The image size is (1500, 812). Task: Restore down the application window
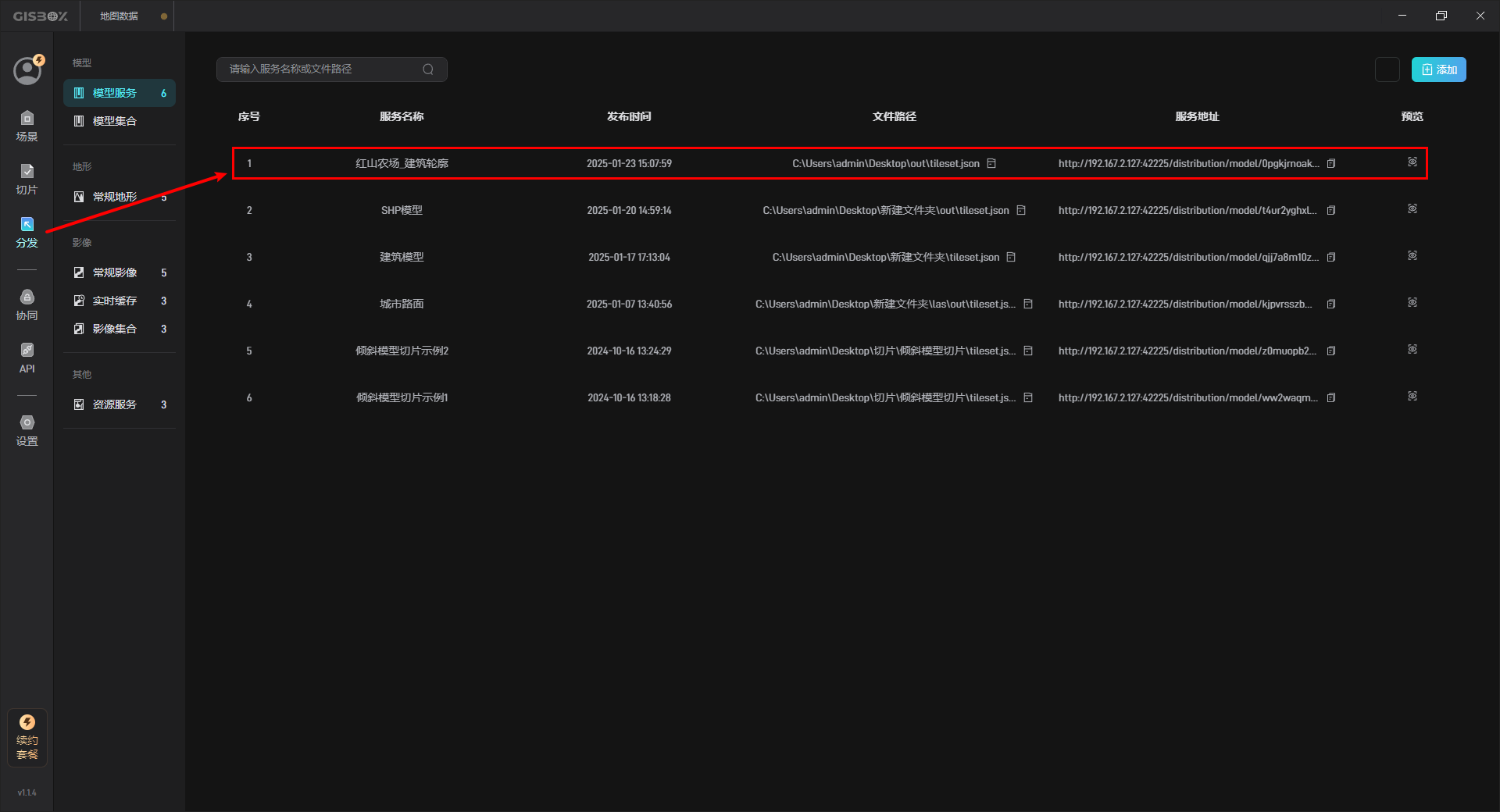1441,16
